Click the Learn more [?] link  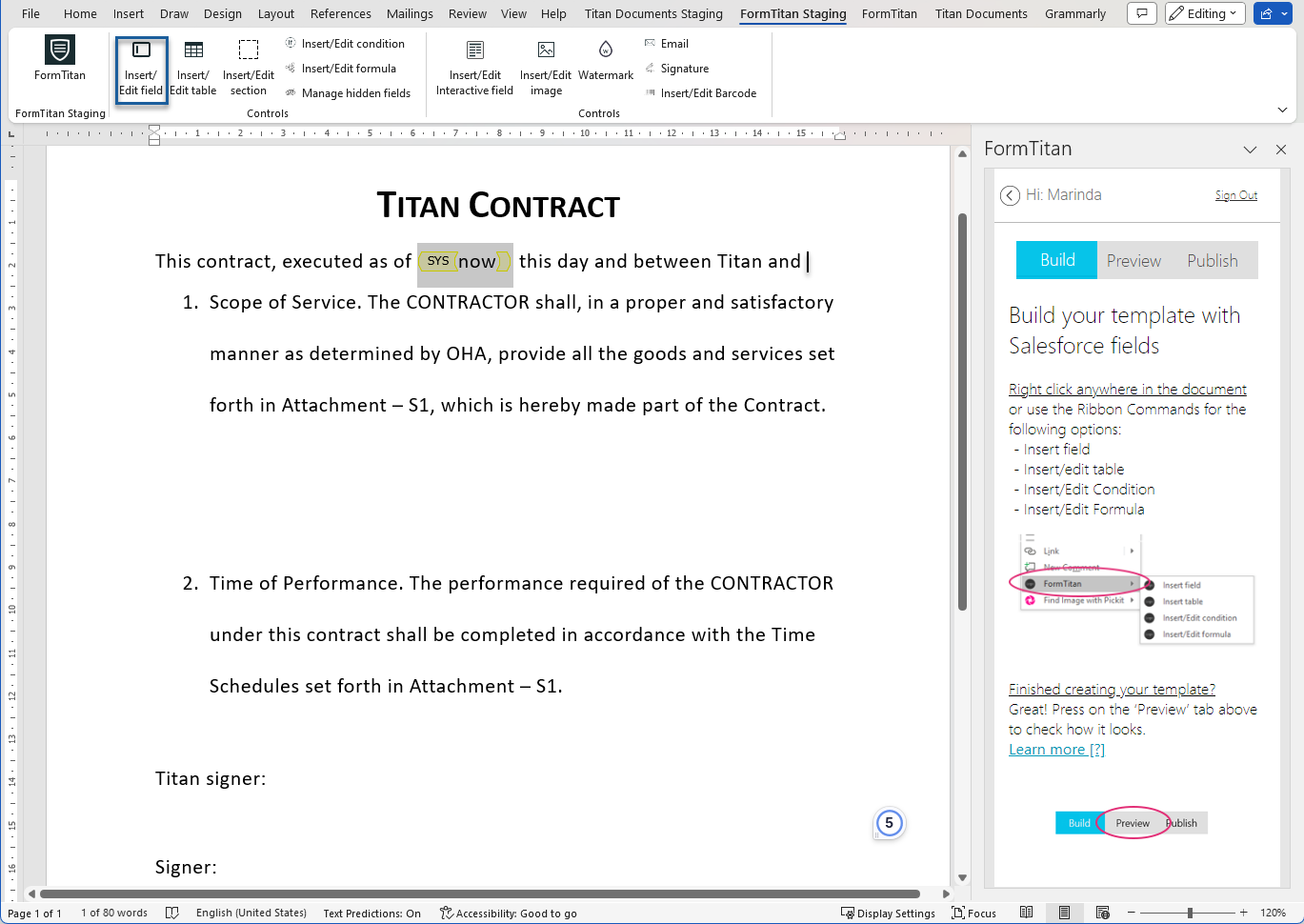(x=1057, y=750)
